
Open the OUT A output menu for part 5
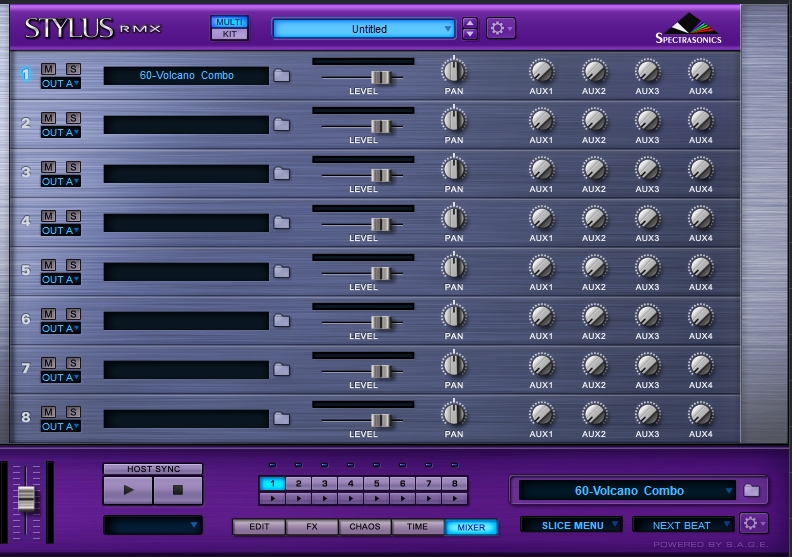(x=61, y=279)
